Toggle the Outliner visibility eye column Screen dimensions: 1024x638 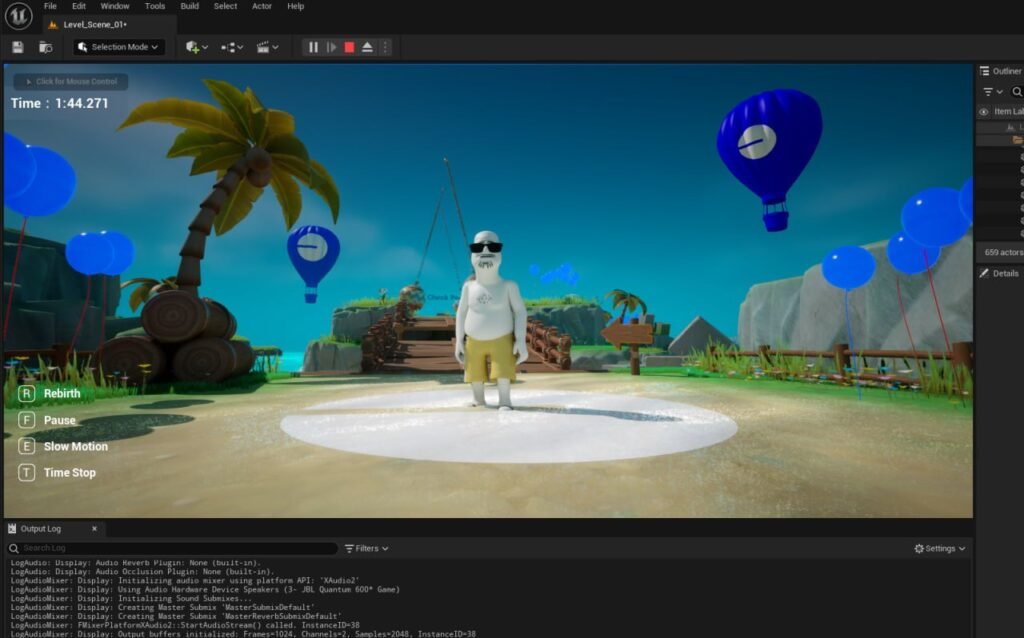(x=983, y=112)
